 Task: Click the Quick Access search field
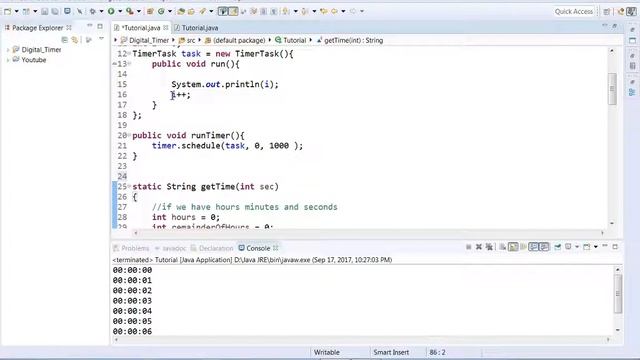(x=573, y=11)
